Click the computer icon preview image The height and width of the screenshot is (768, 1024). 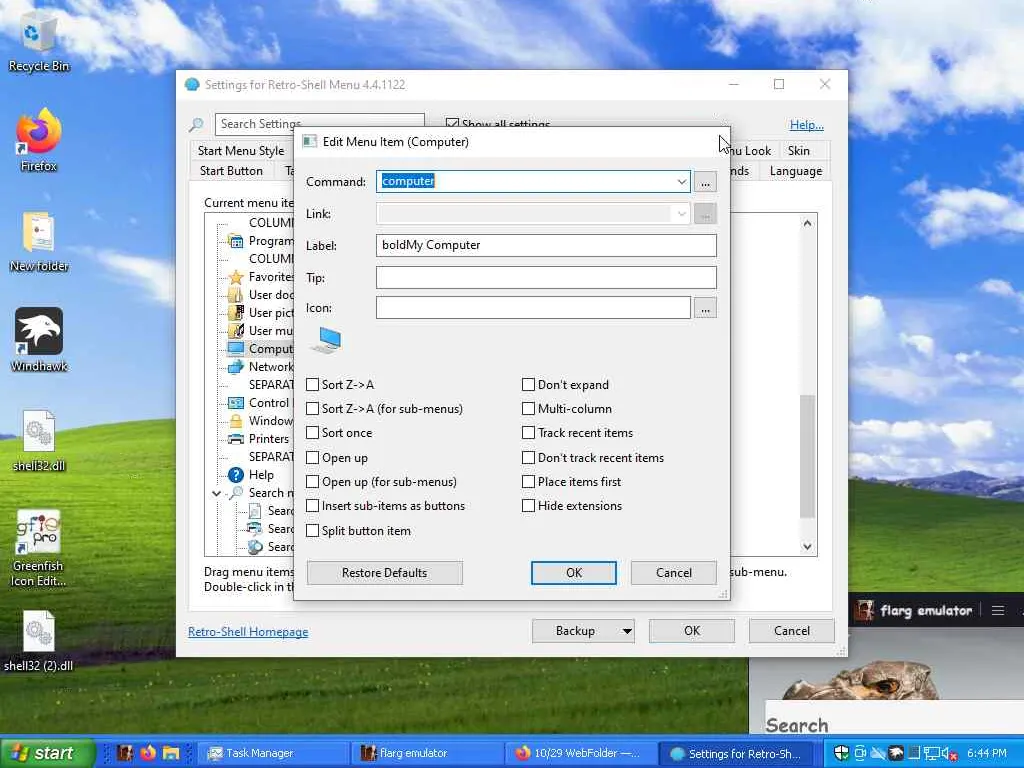(x=326, y=340)
